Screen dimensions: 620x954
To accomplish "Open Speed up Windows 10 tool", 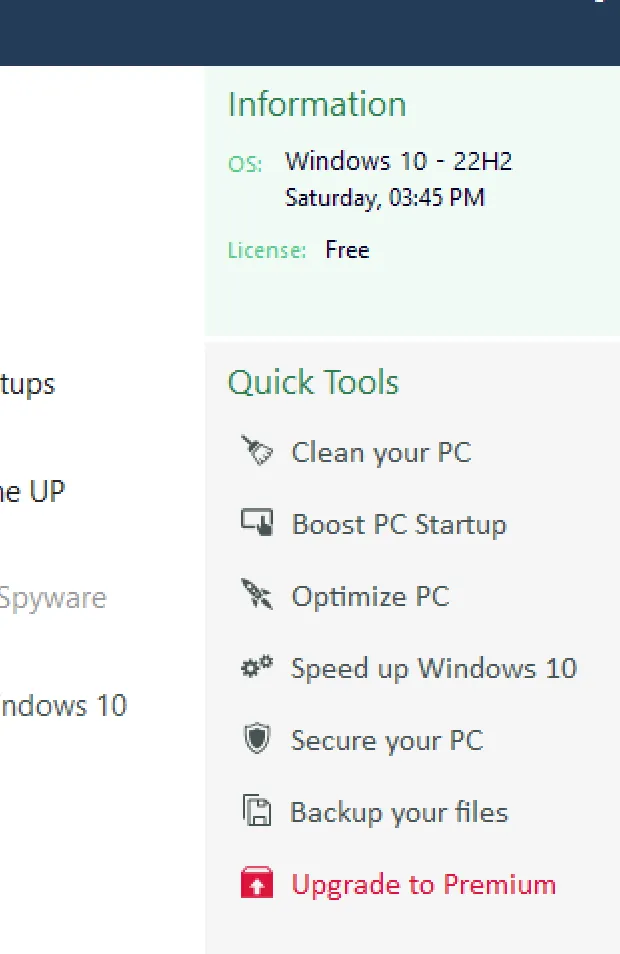I will [434, 669].
